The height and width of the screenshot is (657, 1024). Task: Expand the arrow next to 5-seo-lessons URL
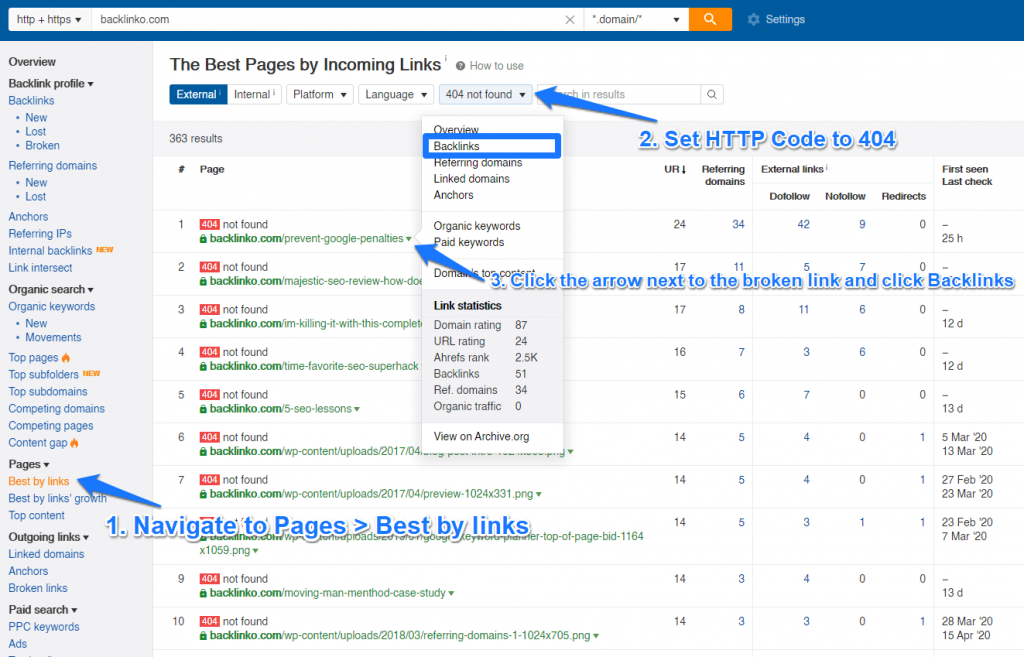pos(357,409)
